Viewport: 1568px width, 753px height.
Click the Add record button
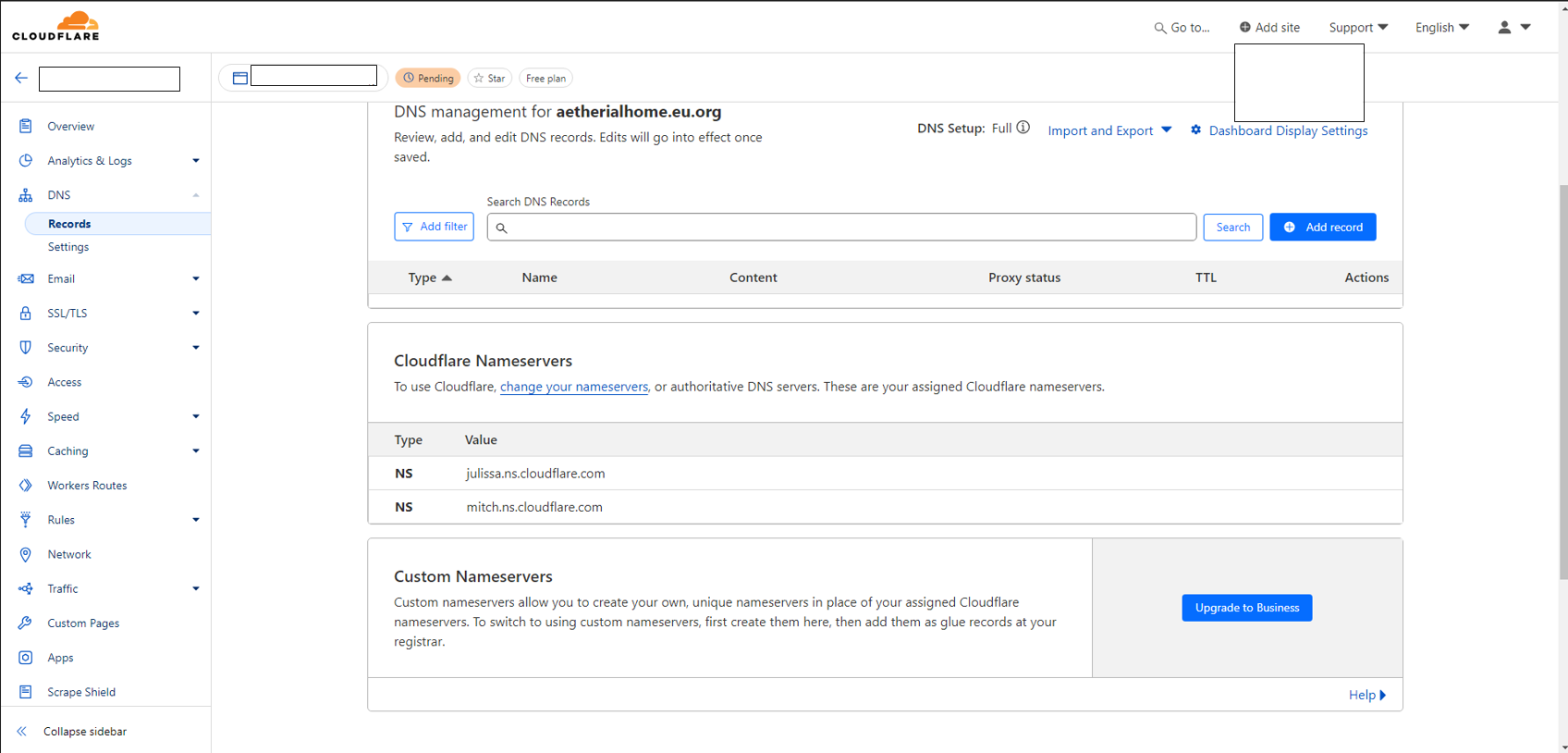pos(1323,227)
